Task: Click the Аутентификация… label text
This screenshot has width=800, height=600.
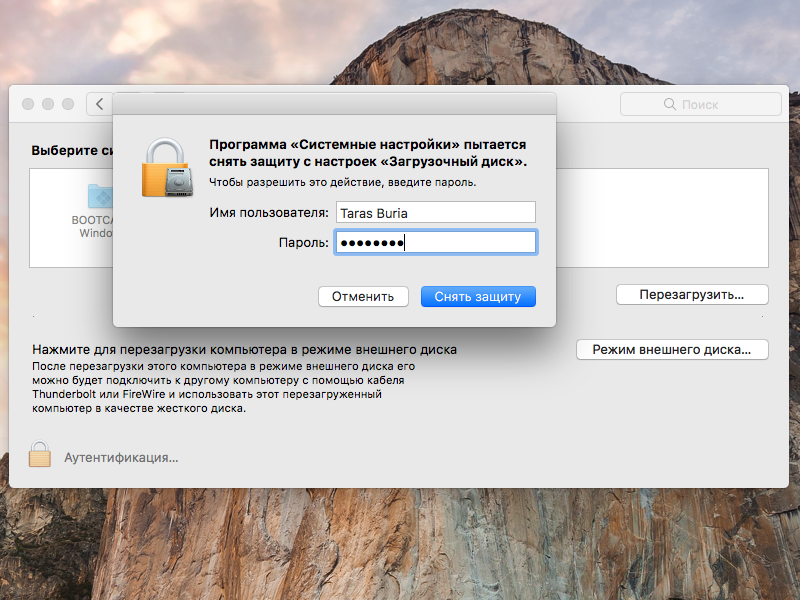Action: [121, 457]
